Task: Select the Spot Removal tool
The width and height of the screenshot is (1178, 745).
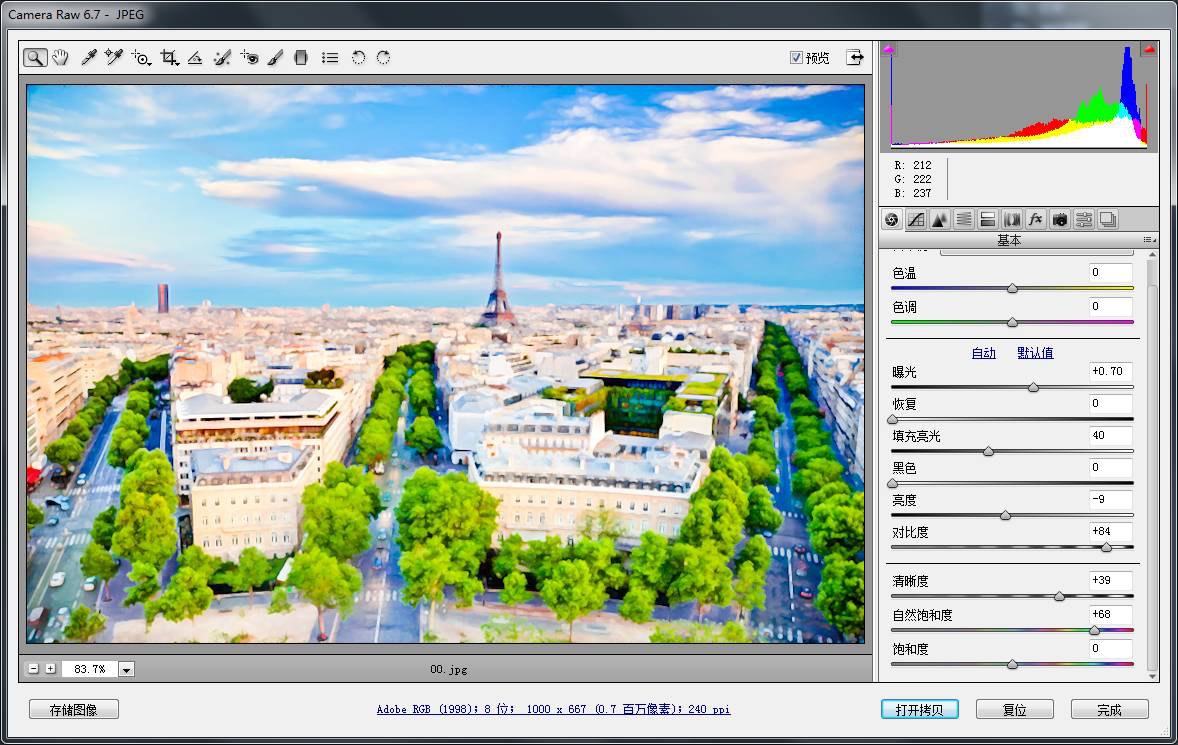Action: tap(222, 58)
